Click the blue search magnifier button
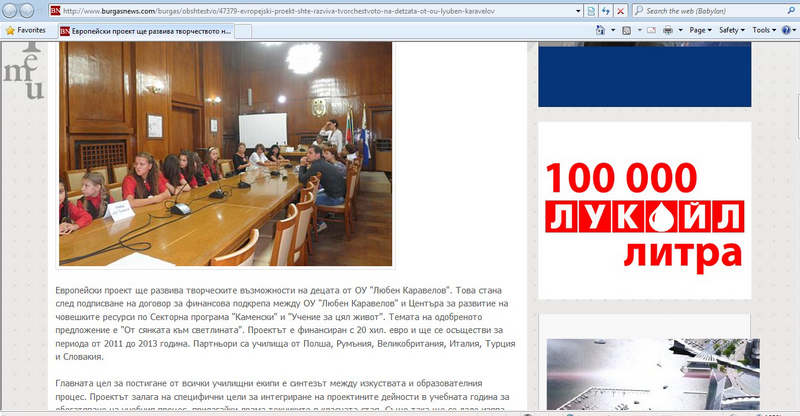This screenshot has width=800, height=416. (791, 11)
